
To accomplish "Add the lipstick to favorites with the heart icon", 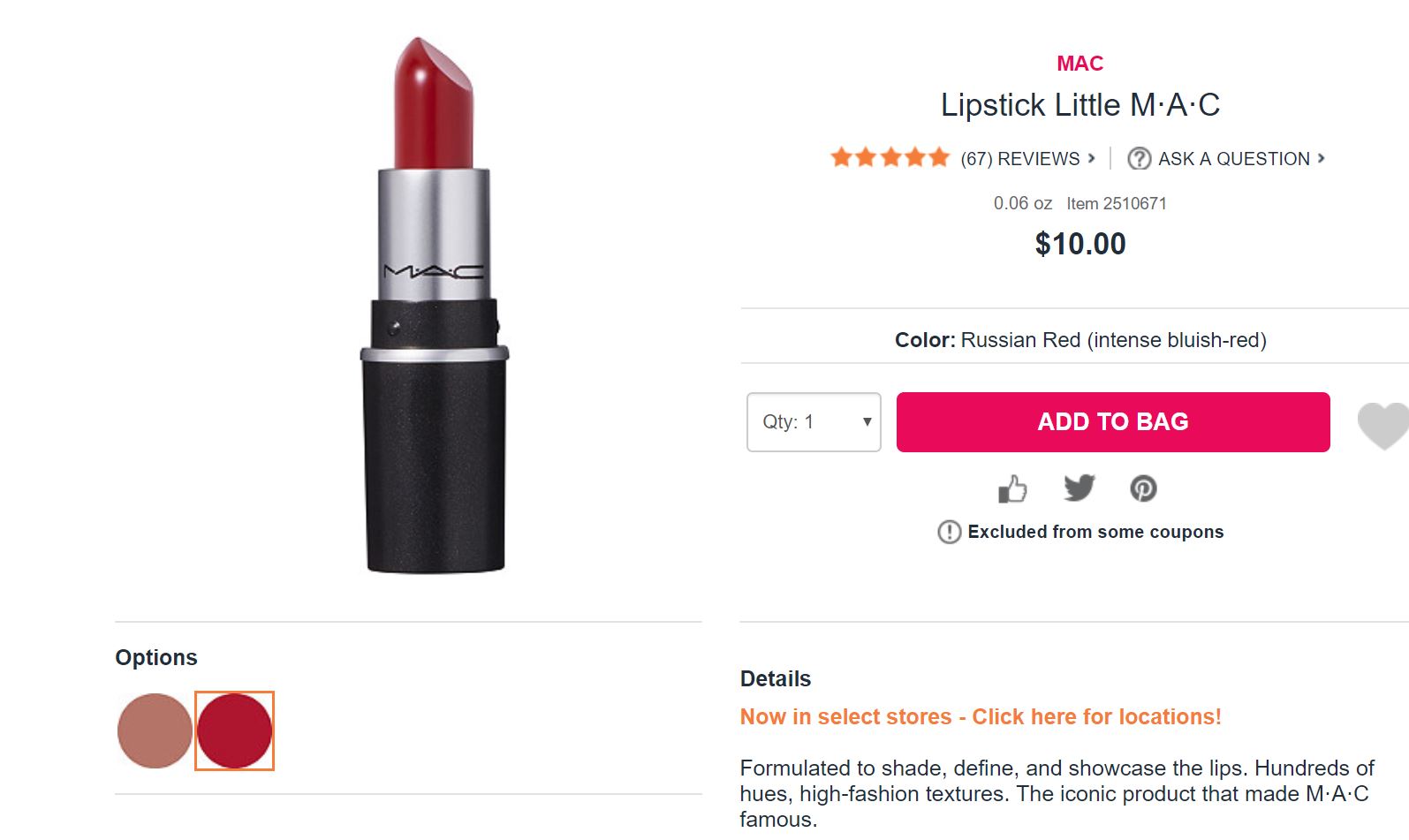I will pos(1383,425).
